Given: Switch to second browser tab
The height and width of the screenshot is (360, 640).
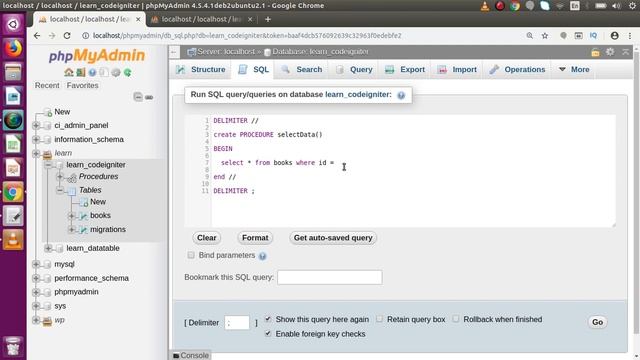Looking at the screenshot, I should 202,19.
